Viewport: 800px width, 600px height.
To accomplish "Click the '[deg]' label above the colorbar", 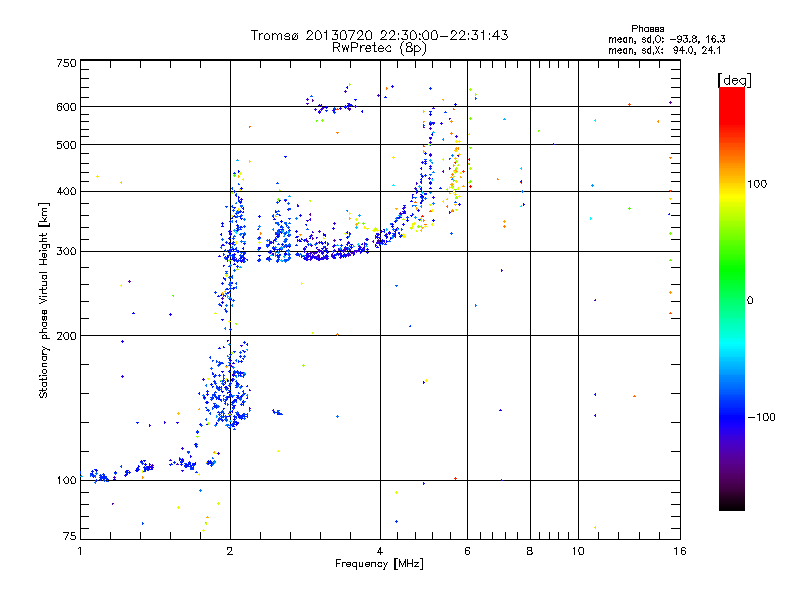I will [734, 80].
